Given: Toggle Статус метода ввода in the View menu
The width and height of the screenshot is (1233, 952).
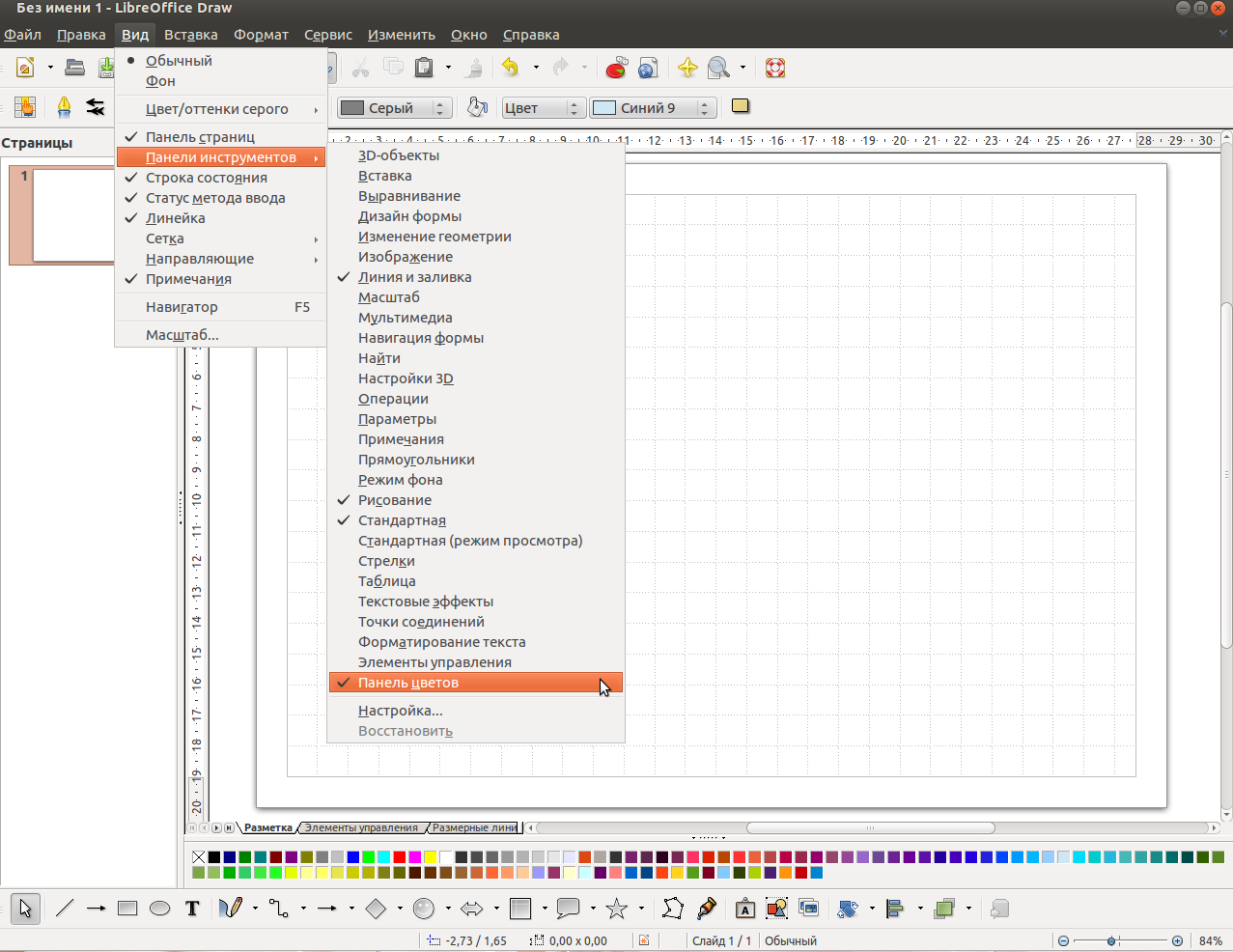Looking at the screenshot, I should [x=221, y=198].
